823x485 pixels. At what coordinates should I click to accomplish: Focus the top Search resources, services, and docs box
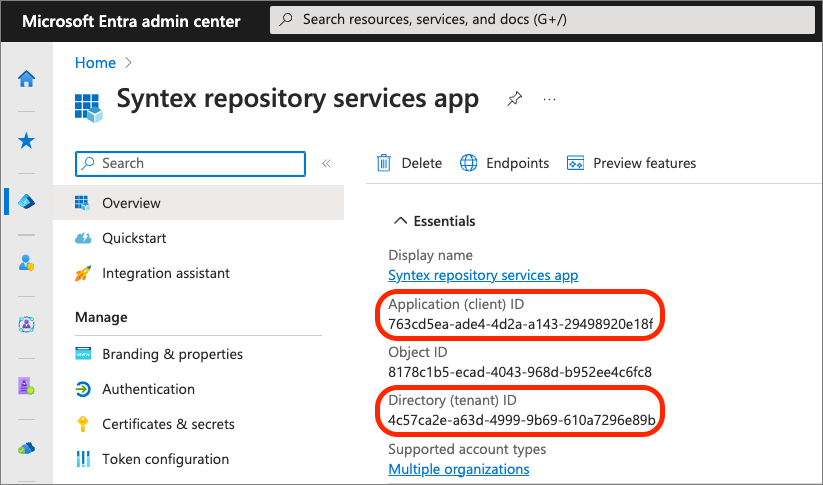pos(542,20)
